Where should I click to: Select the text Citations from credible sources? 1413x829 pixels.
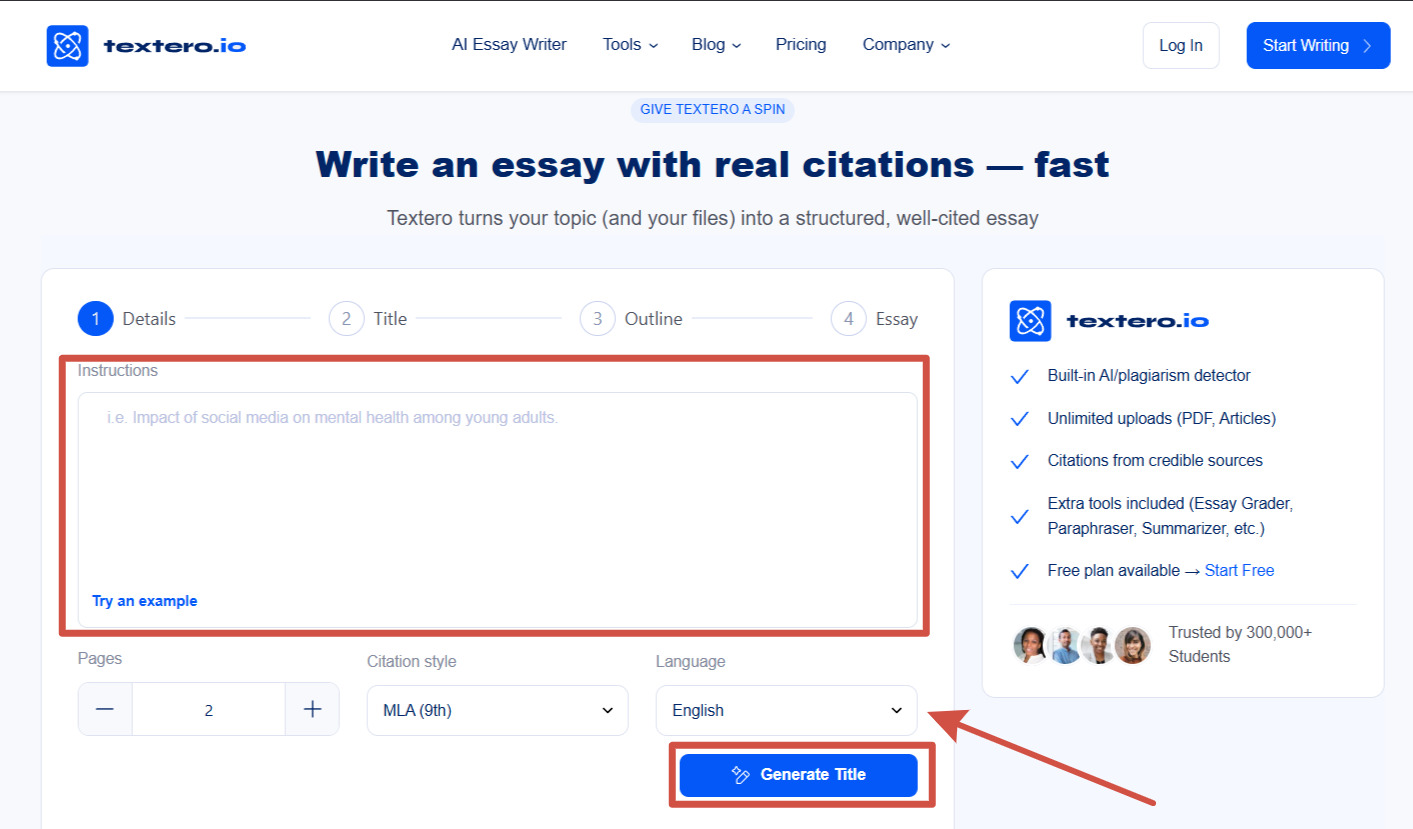[1155, 461]
